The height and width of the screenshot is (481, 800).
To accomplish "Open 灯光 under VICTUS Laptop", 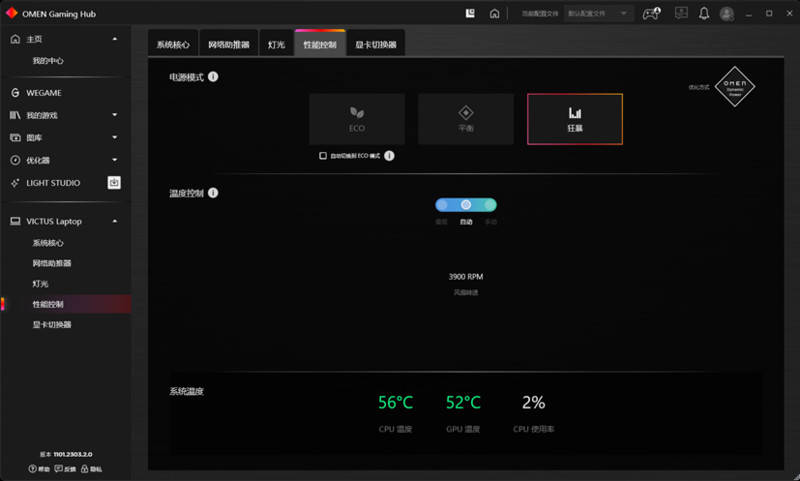I will 40,284.
